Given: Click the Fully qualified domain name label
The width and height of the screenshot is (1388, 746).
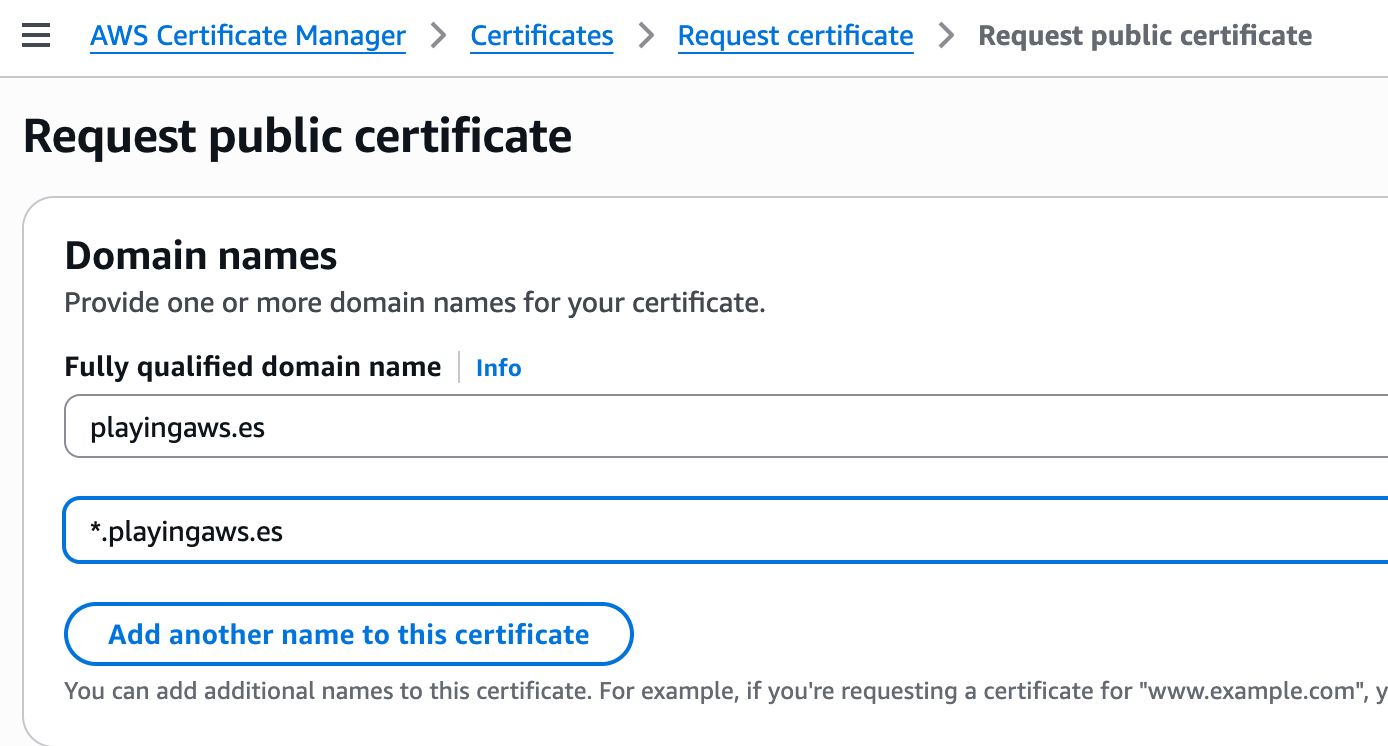Looking at the screenshot, I should pos(252,367).
